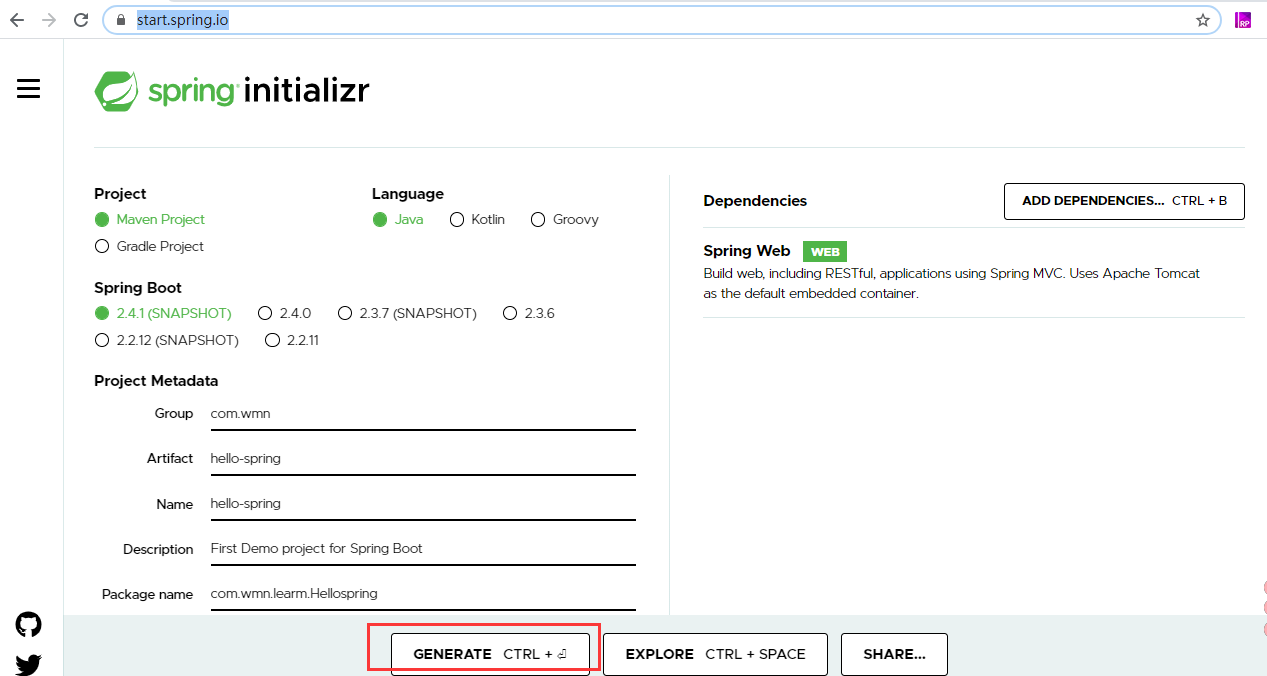Select Spring Boot 2.4.0

[285, 313]
